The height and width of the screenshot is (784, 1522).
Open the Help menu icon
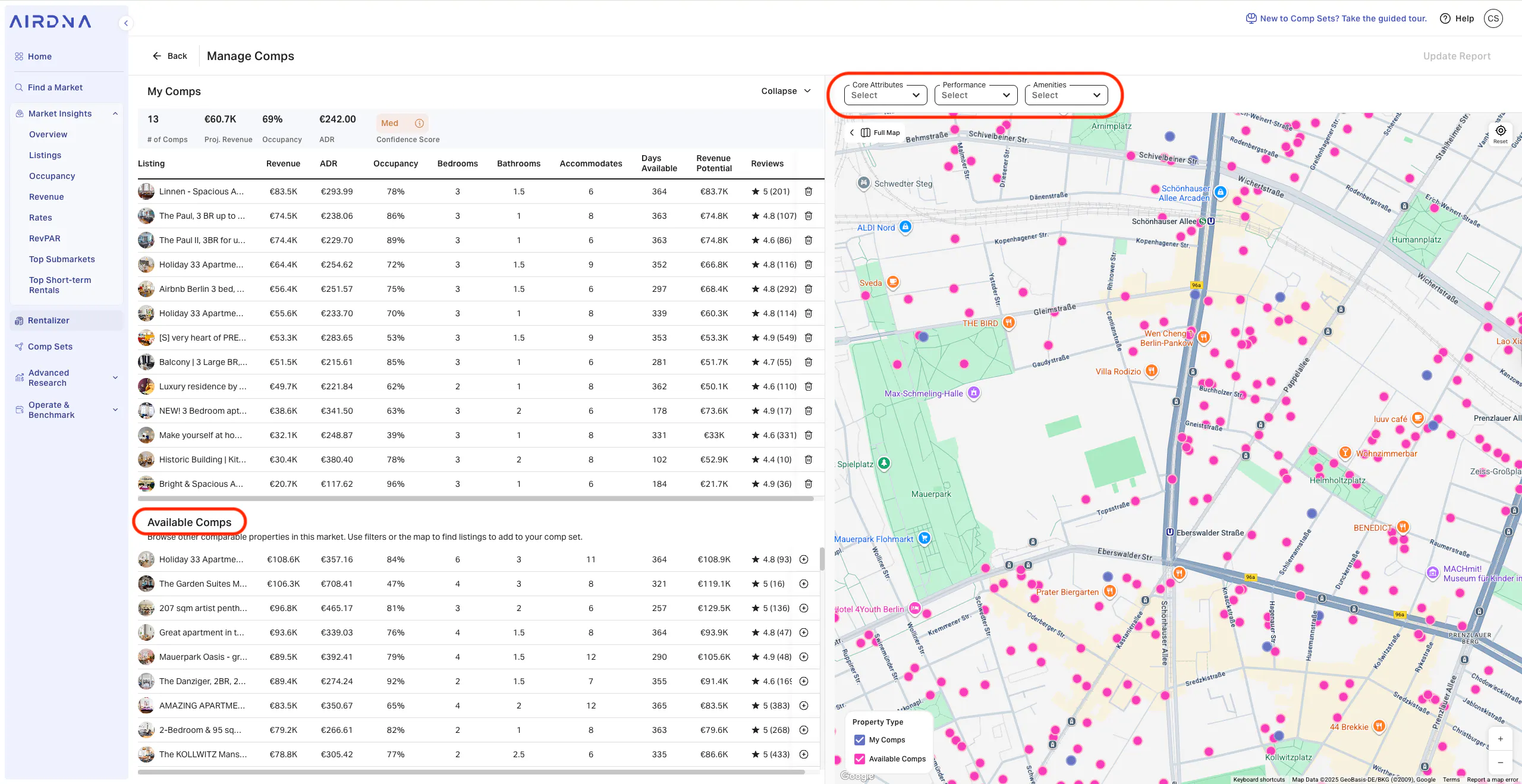pos(1445,18)
